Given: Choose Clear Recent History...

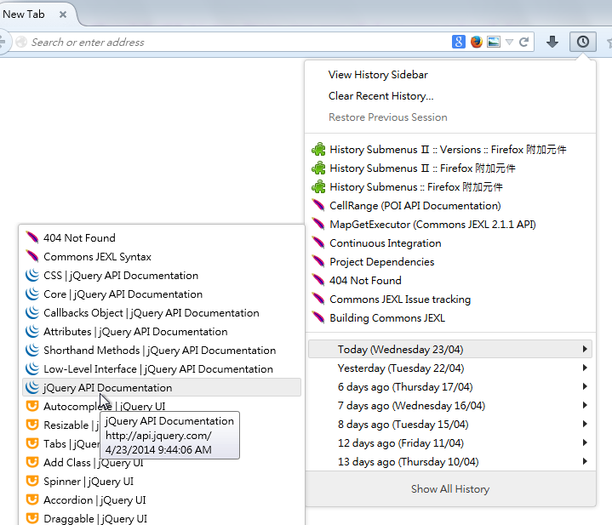Looking at the screenshot, I should [381, 96].
